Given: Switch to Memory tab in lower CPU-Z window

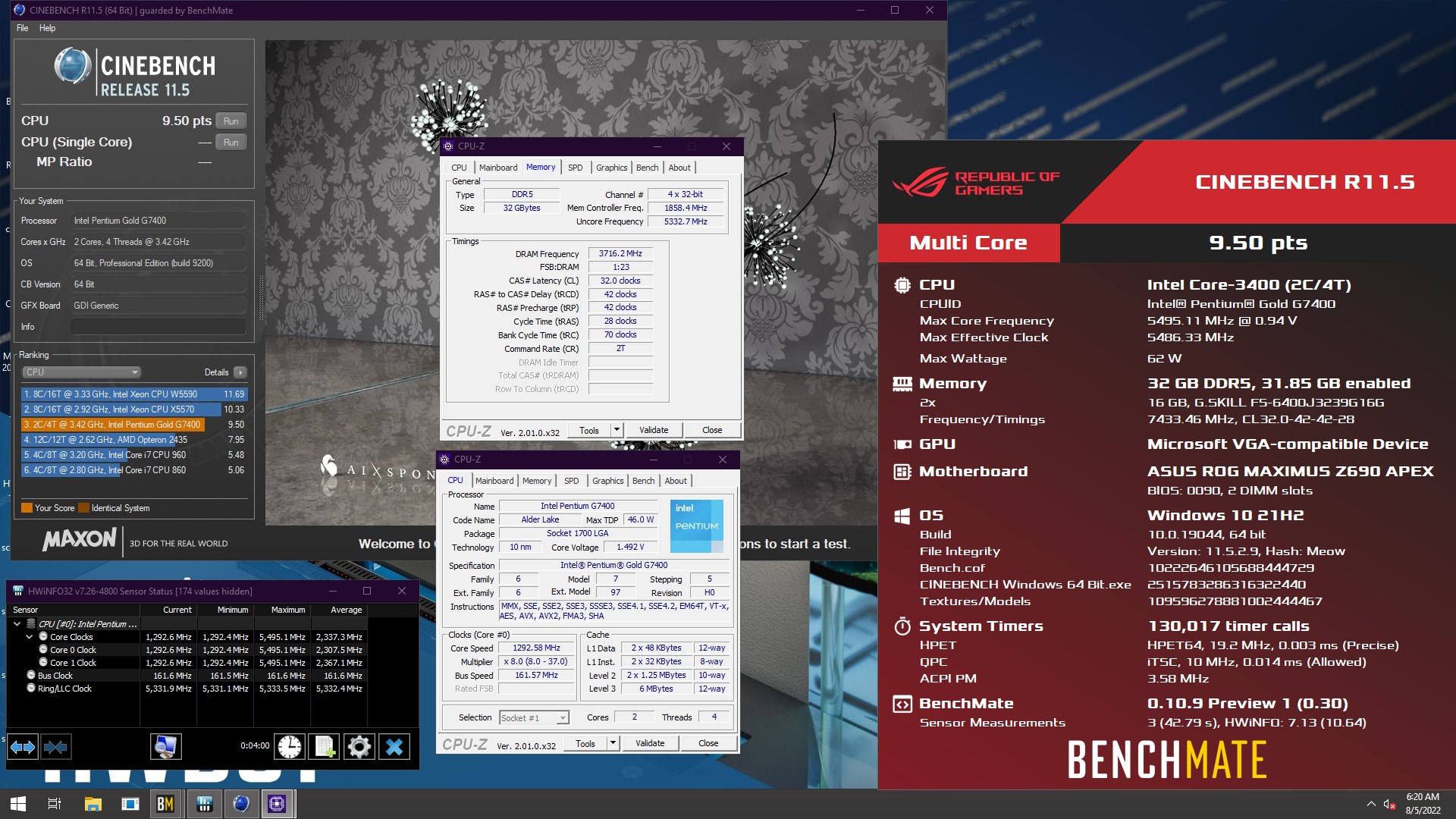Looking at the screenshot, I should click(x=537, y=481).
